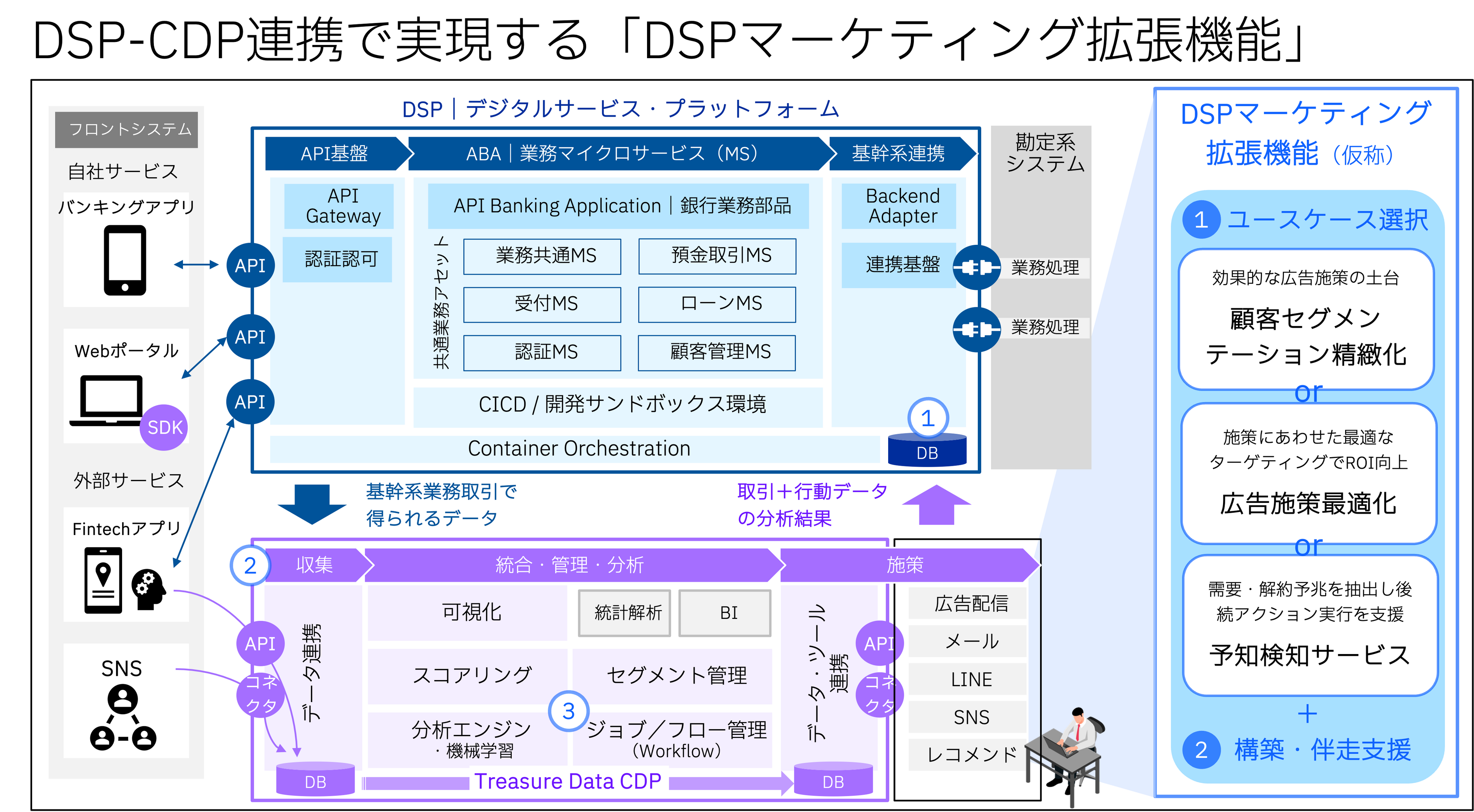Click the purple SDK circle badge
Image resolution: width=1474 pixels, height=812 pixels.
[x=164, y=427]
